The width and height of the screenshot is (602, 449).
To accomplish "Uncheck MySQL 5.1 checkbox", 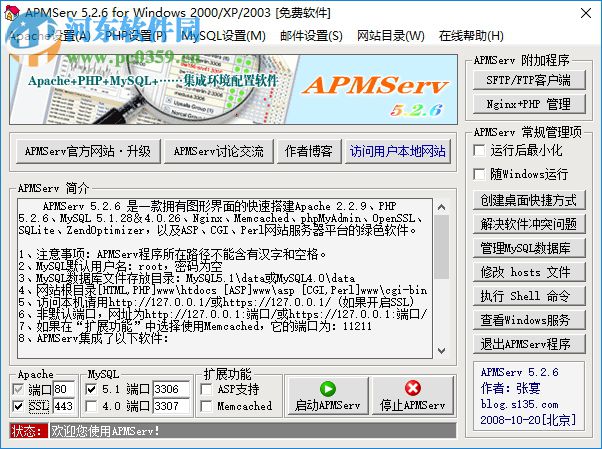I will coord(91,389).
